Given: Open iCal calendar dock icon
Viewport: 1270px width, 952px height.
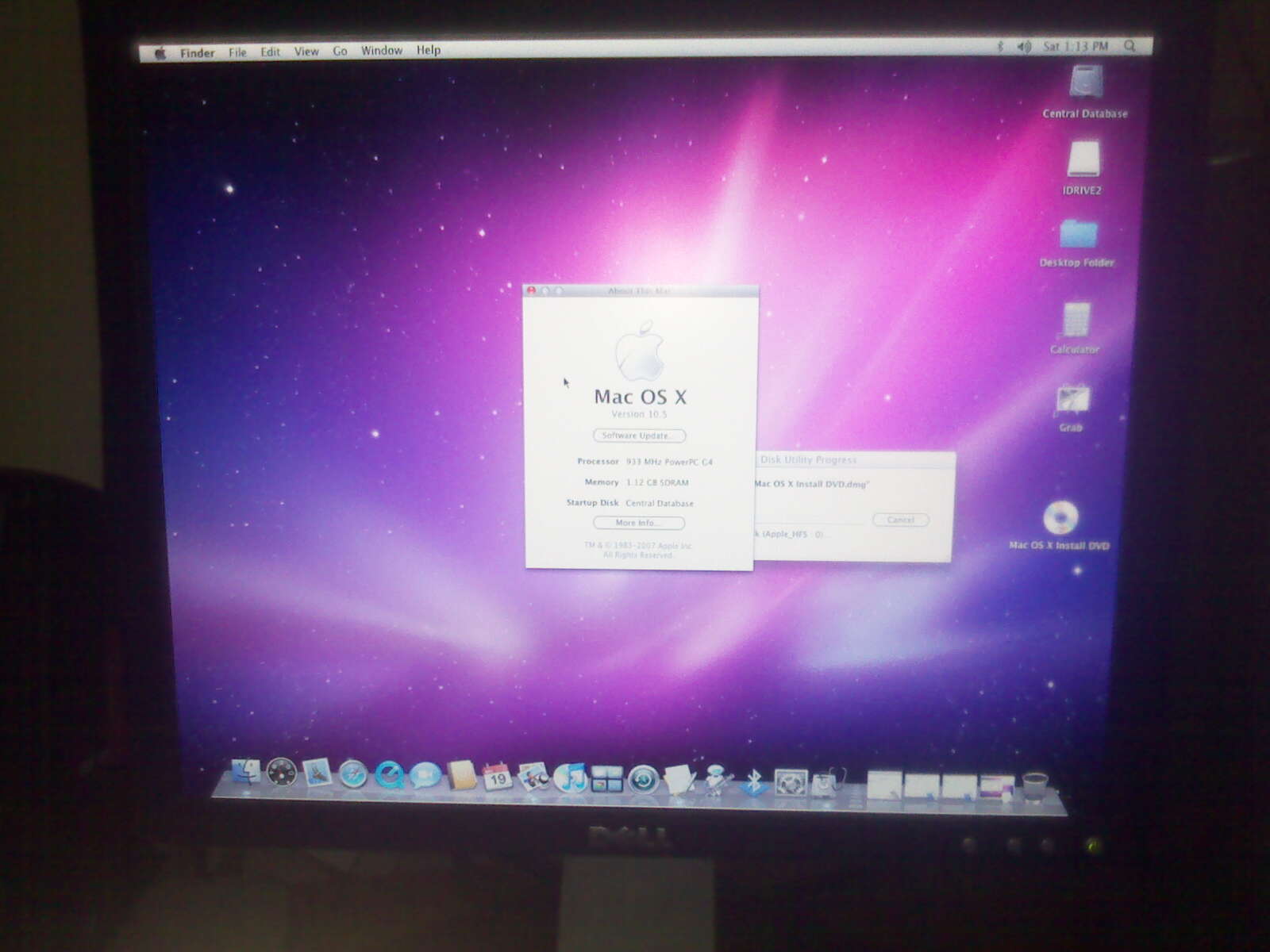Looking at the screenshot, I should (x=498, y=777).
